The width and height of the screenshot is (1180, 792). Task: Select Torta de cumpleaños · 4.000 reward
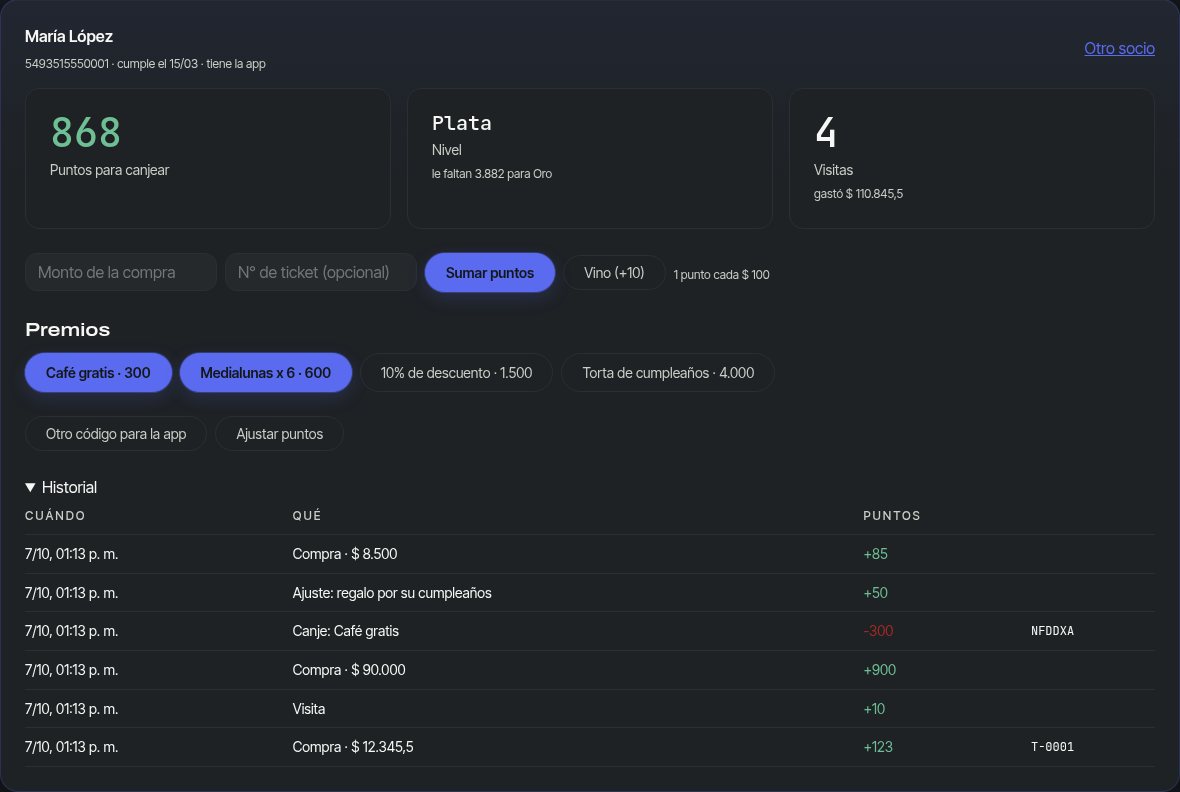668,373
